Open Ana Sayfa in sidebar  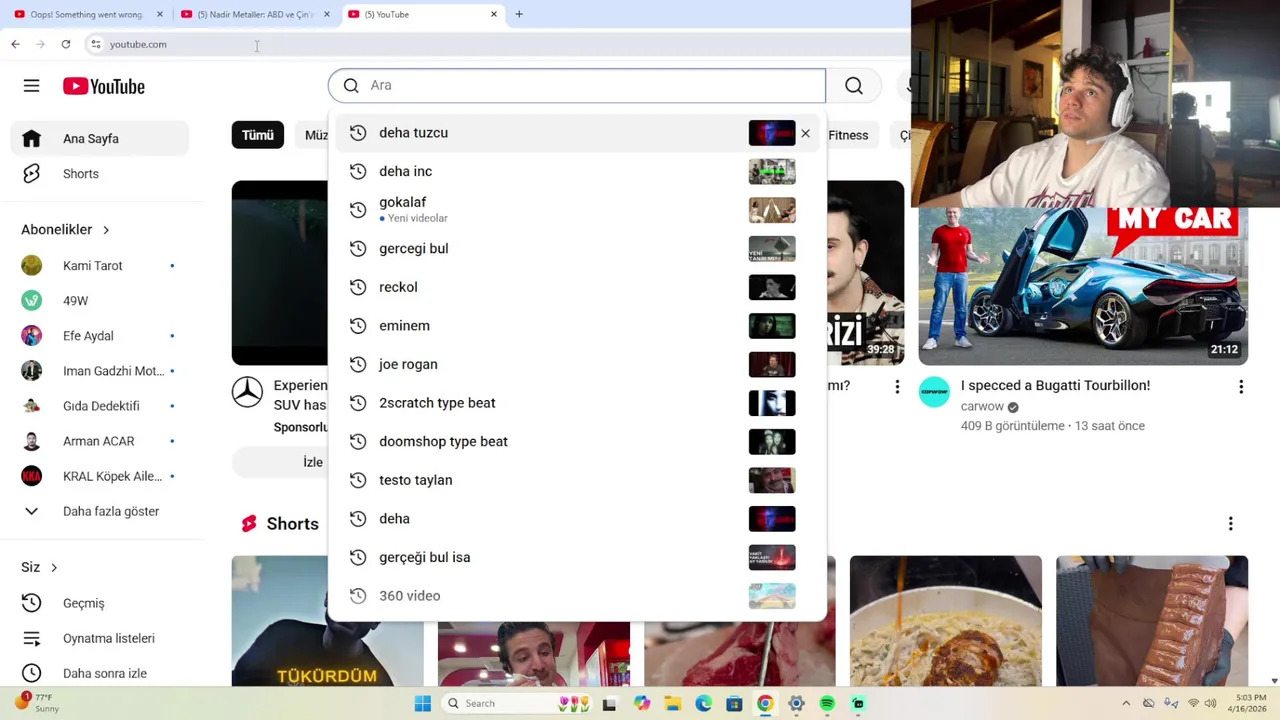click(100, 139)
